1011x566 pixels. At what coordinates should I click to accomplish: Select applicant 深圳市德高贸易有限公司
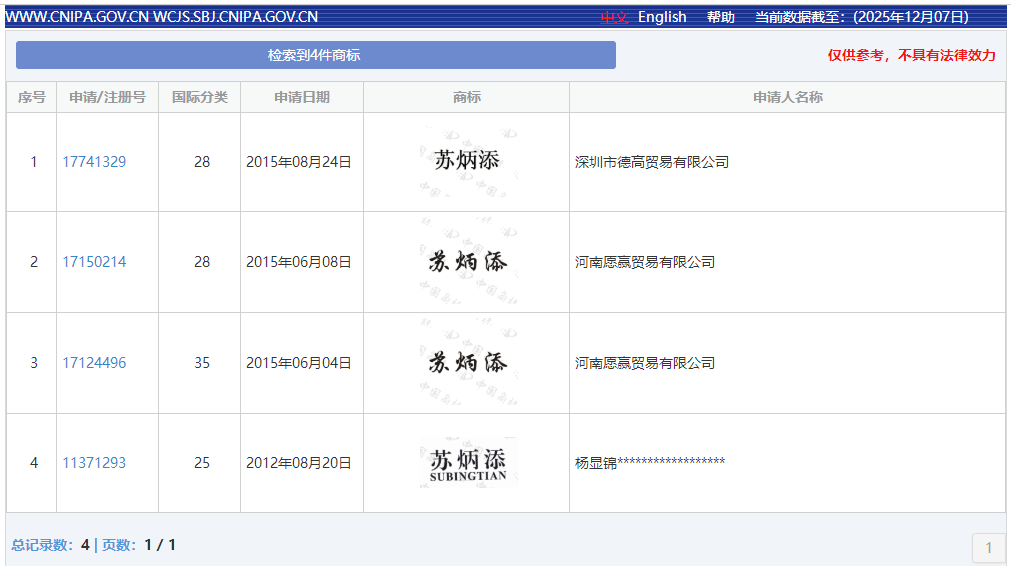652,162
